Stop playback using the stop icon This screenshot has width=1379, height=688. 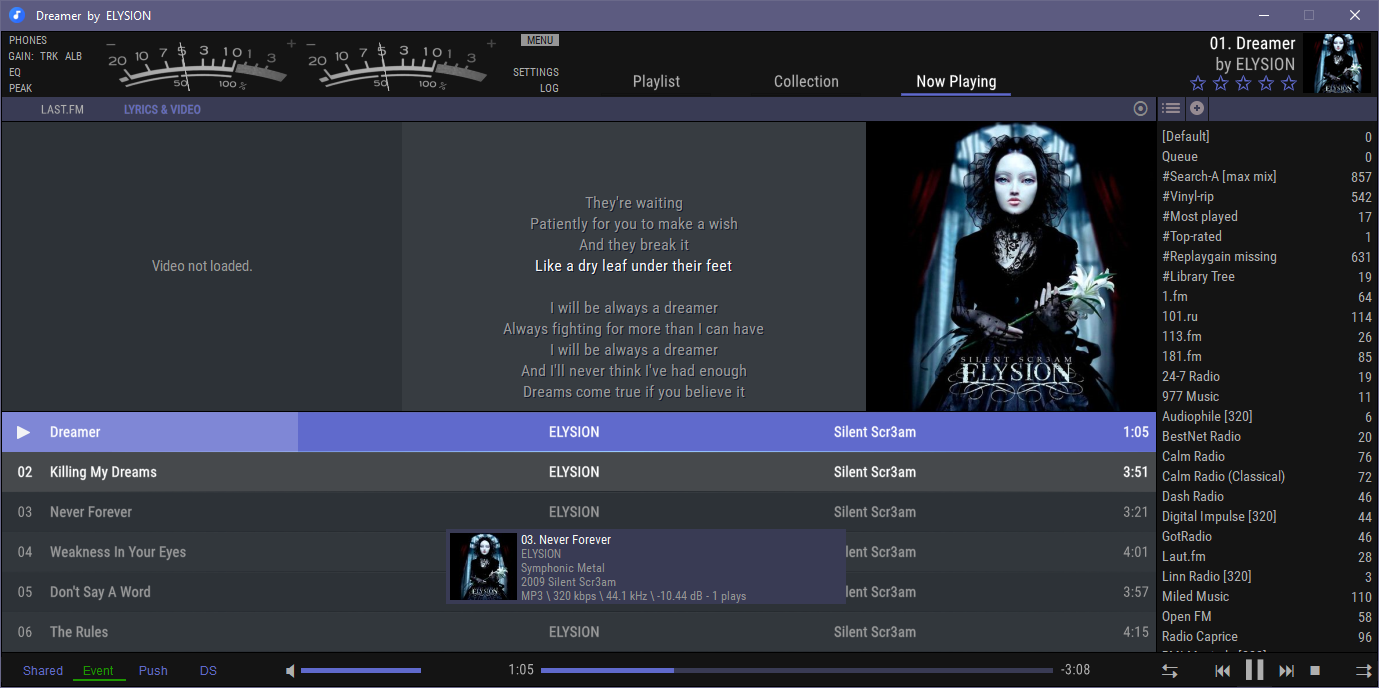[1316, 671]
